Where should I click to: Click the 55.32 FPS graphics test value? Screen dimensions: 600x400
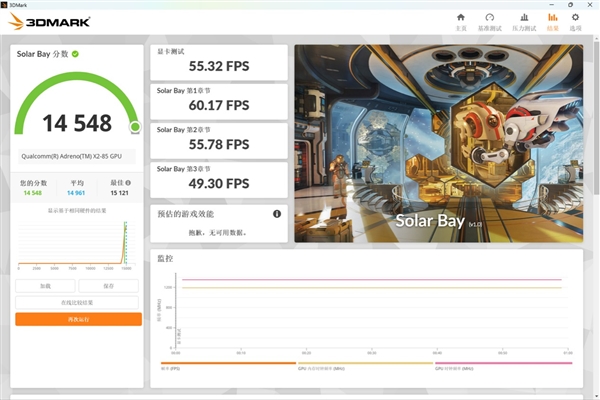point(219,66)
